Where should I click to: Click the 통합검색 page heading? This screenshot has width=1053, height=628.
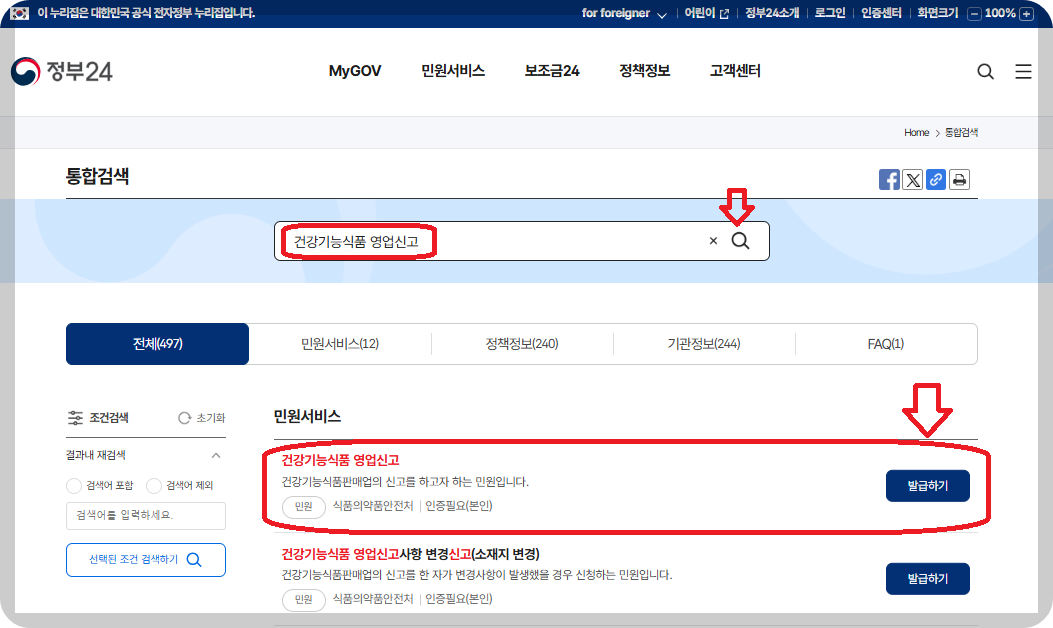point(97,176)
